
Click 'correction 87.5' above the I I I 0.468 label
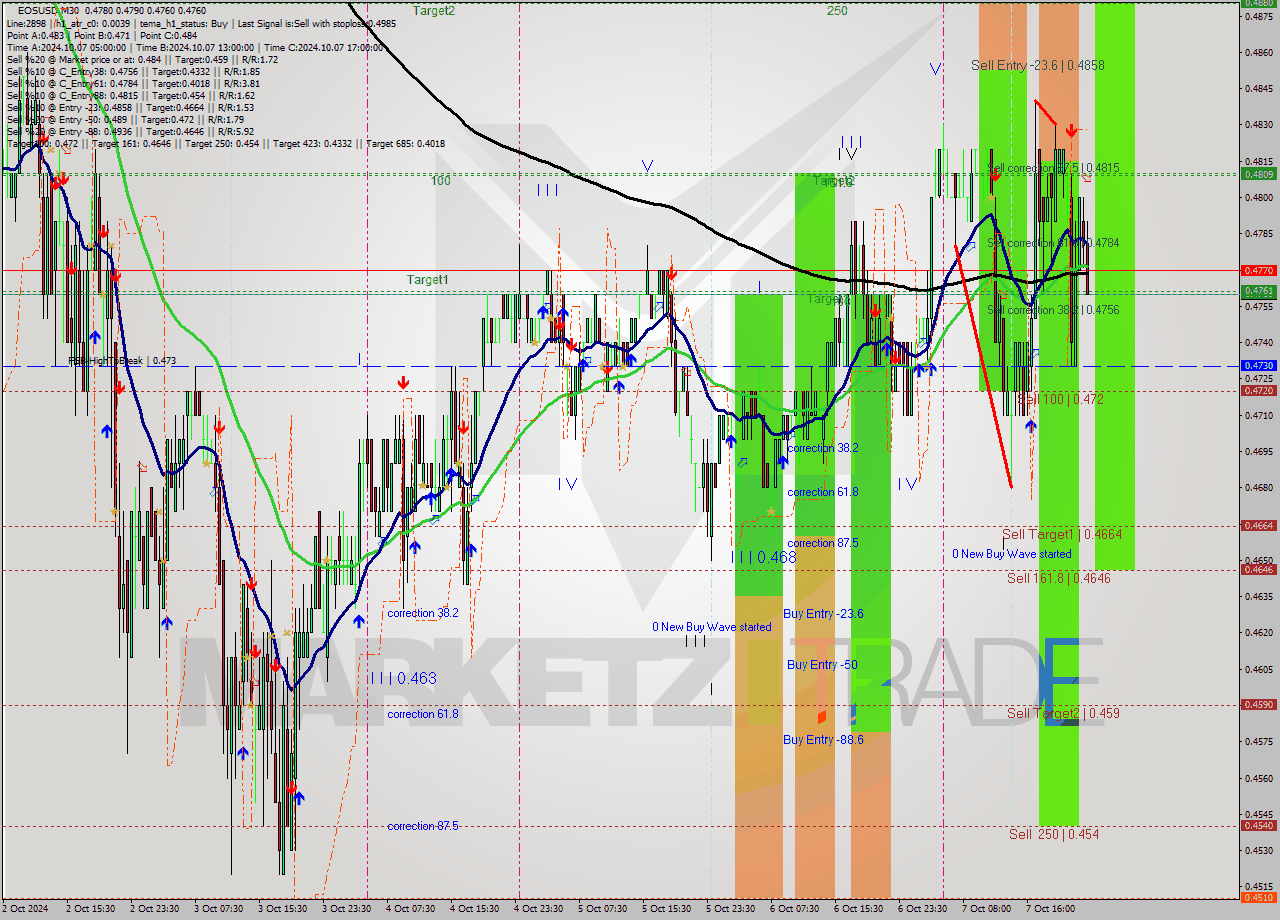click(x=823, y=543)
